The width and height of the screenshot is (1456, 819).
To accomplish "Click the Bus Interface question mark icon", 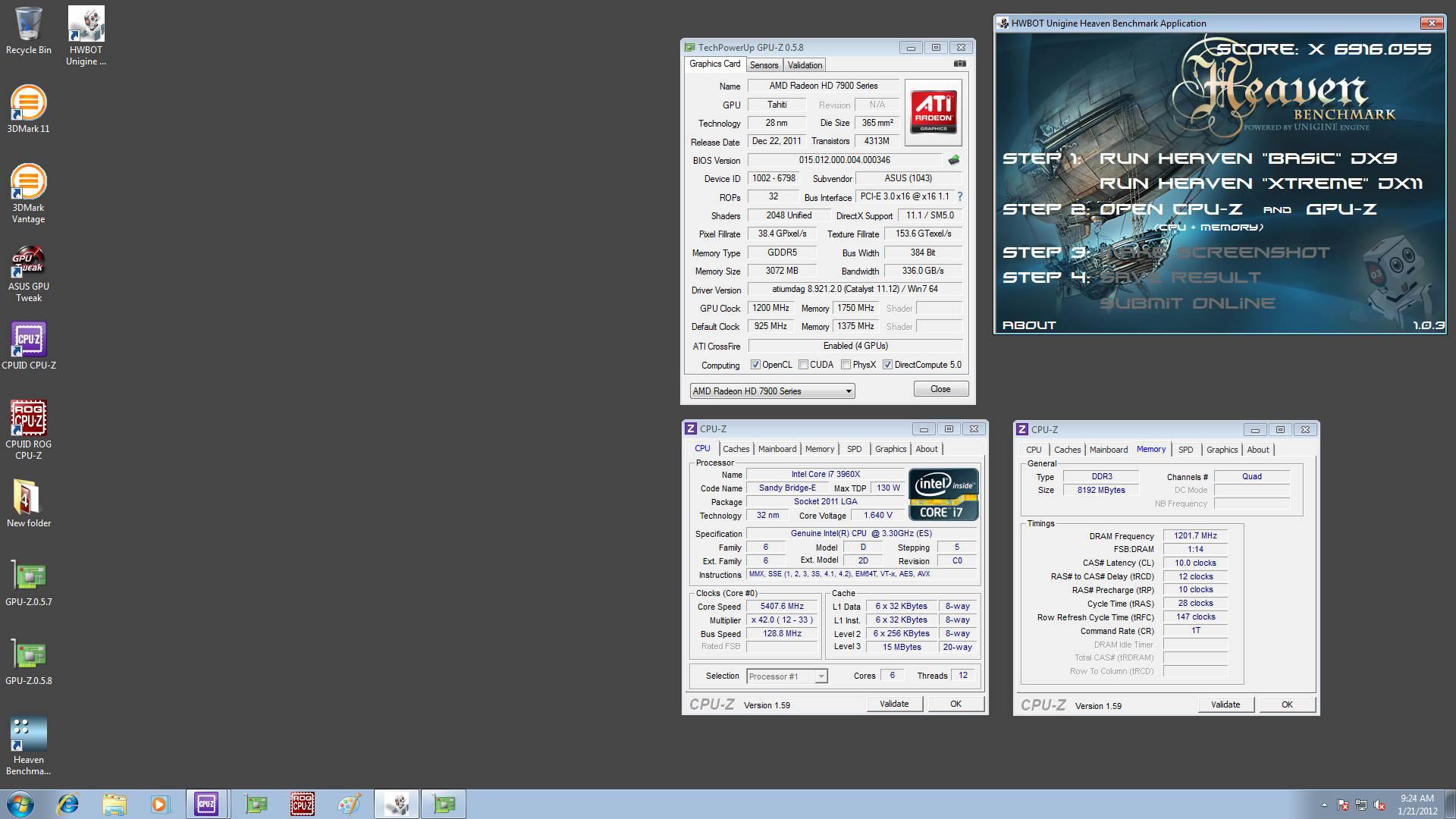I will point(959,196).
